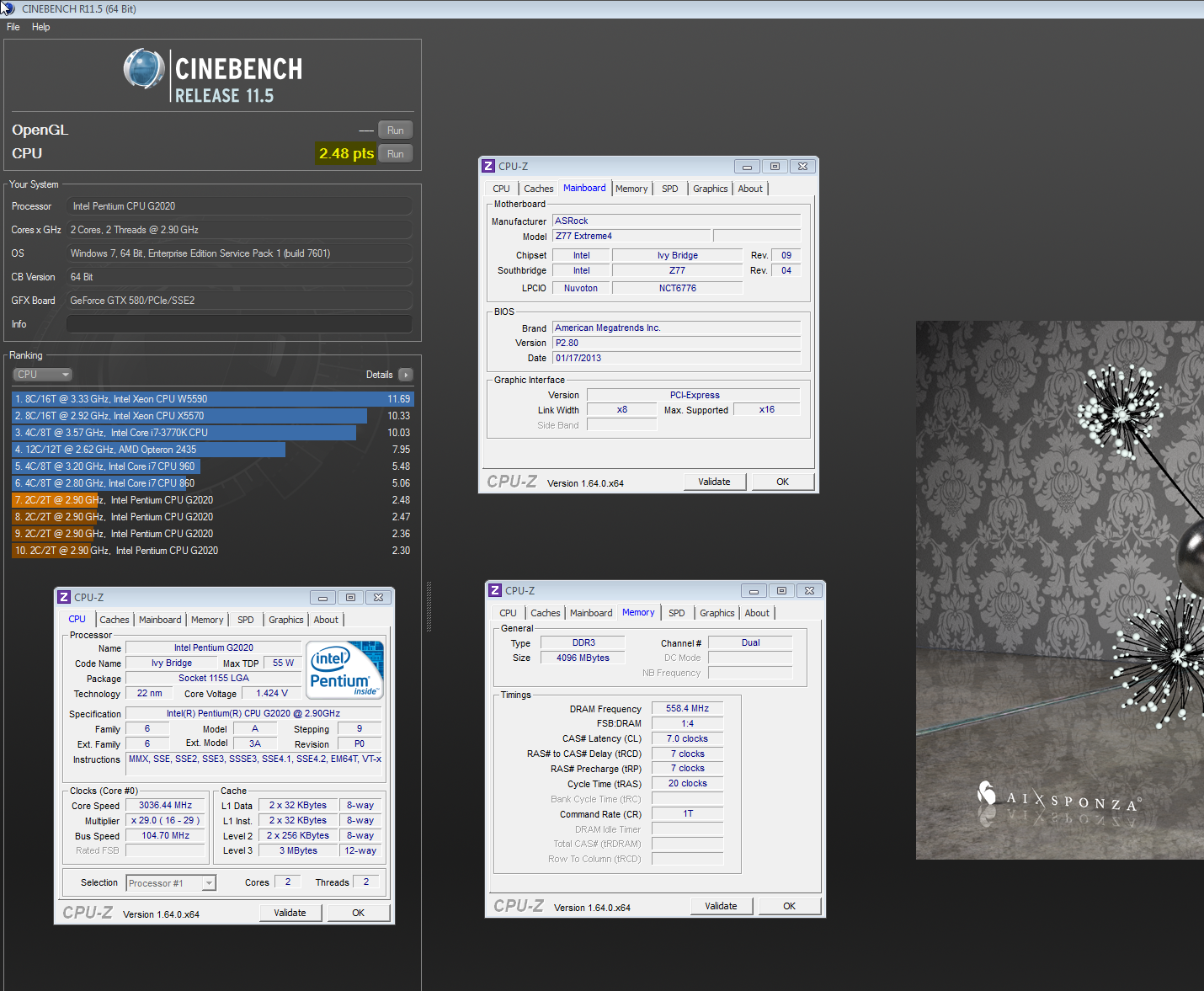Image resolution: width=1204 pixels, height=991 pixels.
Task: Open the ranking CPU dropdown
Action: 42,375
